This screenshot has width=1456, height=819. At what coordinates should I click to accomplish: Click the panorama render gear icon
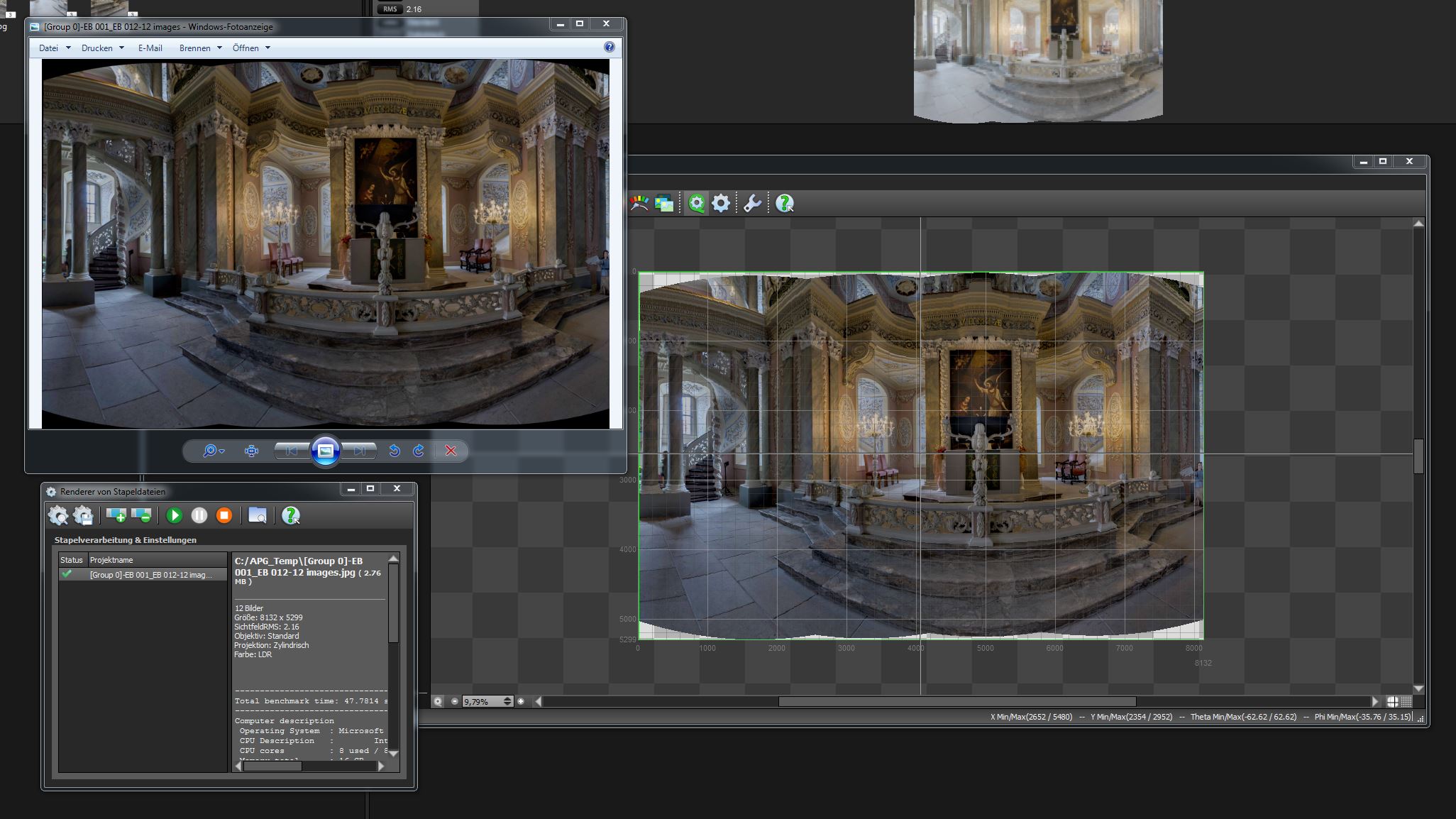click(721, 204)
